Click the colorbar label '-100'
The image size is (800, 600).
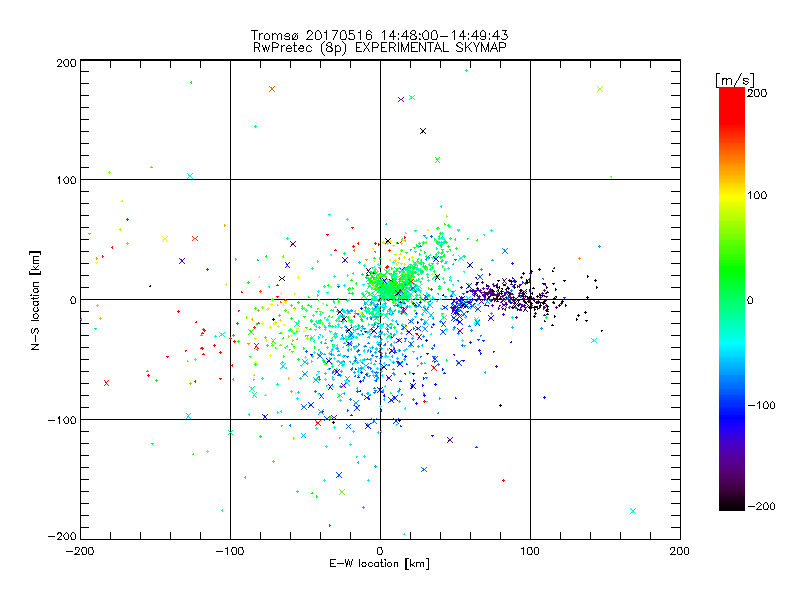coord(761,405)
